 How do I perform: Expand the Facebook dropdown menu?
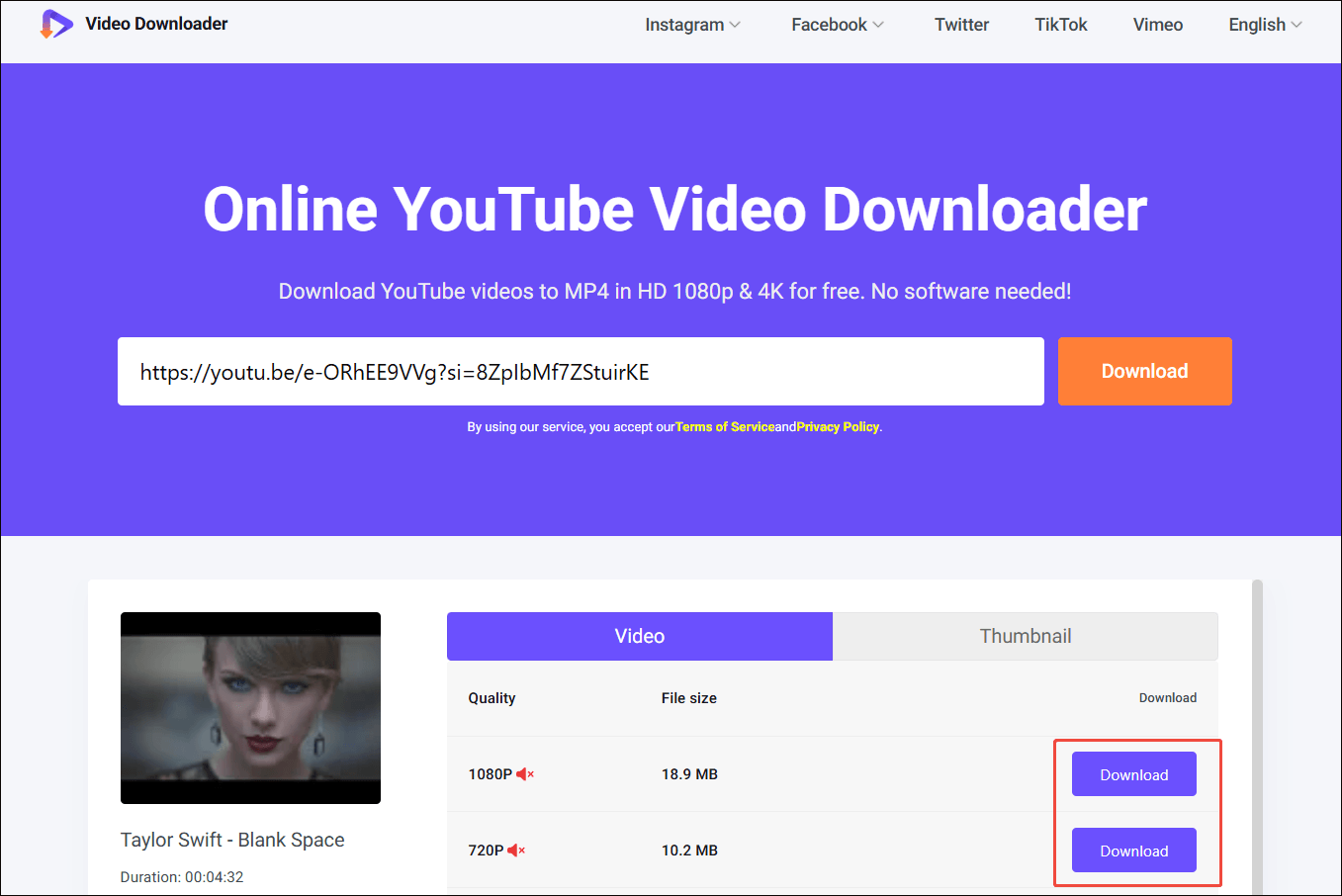point(838,25)
